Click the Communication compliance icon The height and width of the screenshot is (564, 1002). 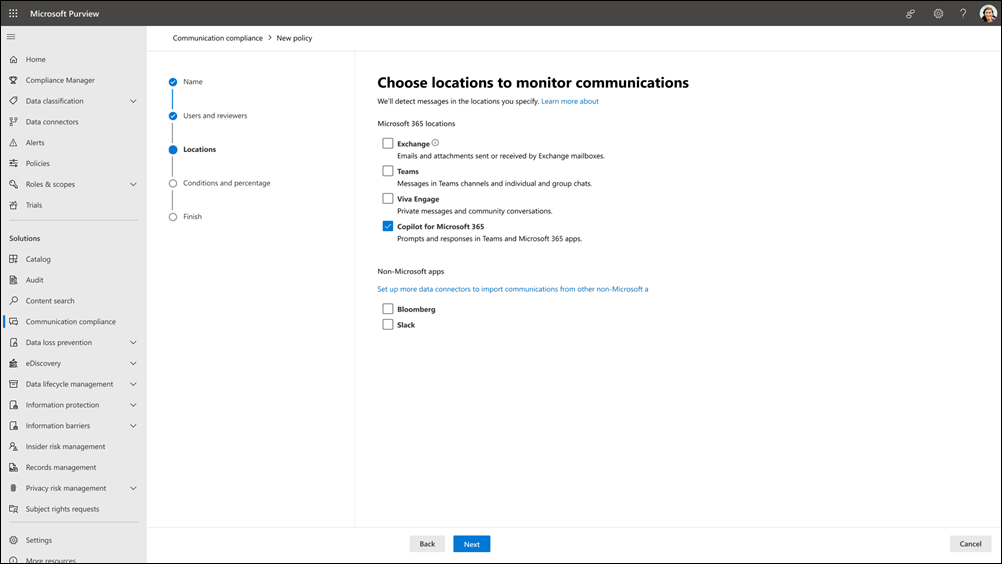click(13, 321)
